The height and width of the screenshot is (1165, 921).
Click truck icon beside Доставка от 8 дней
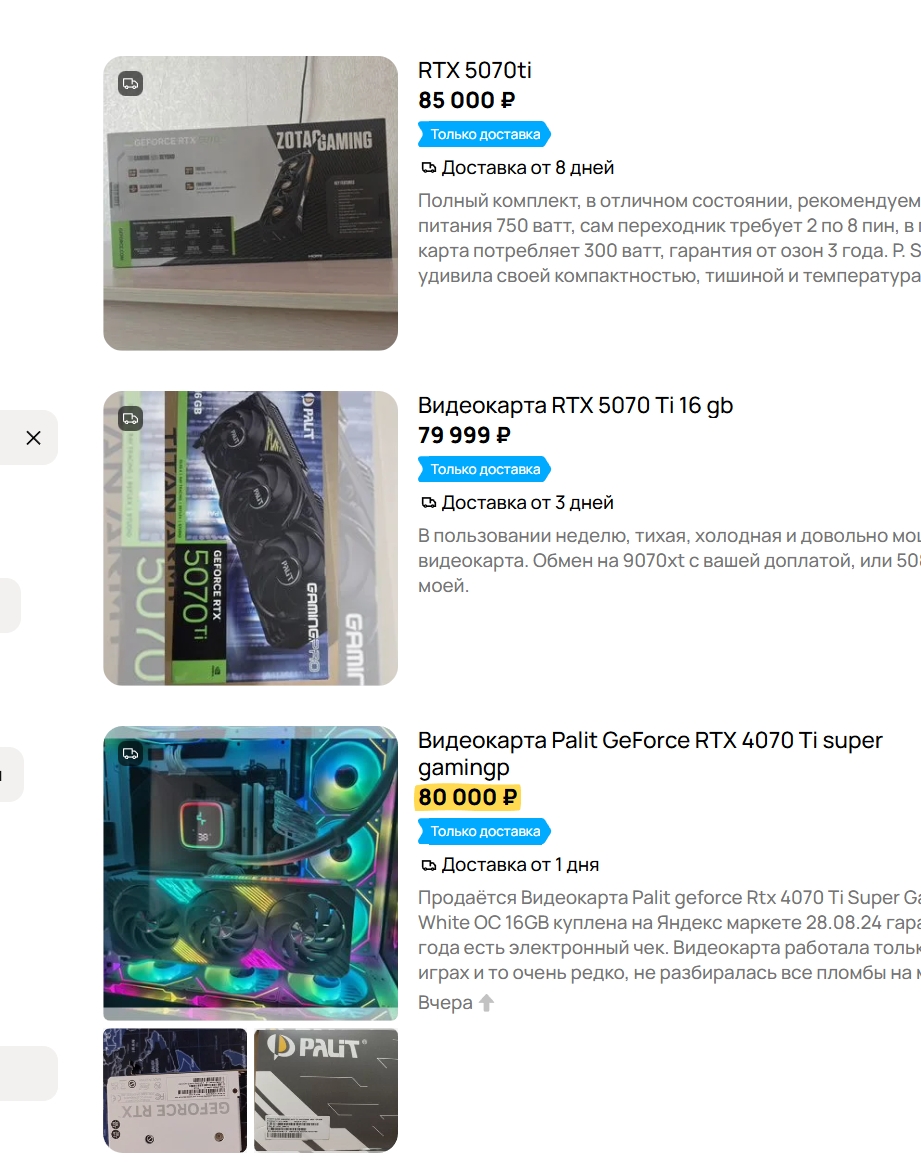click(x=428, y=168)
